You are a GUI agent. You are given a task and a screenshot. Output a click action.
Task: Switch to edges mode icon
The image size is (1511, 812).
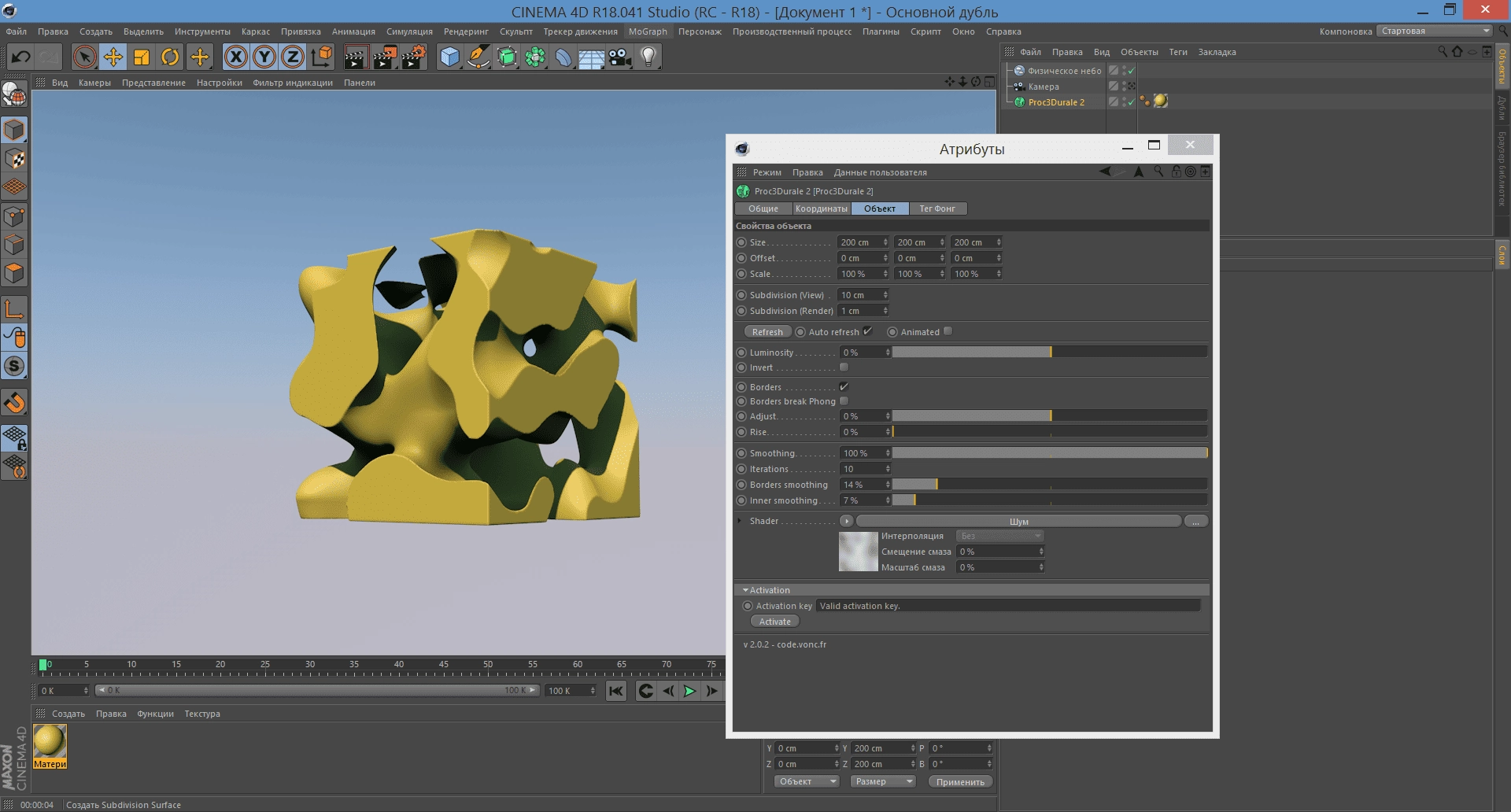[15, 245]
